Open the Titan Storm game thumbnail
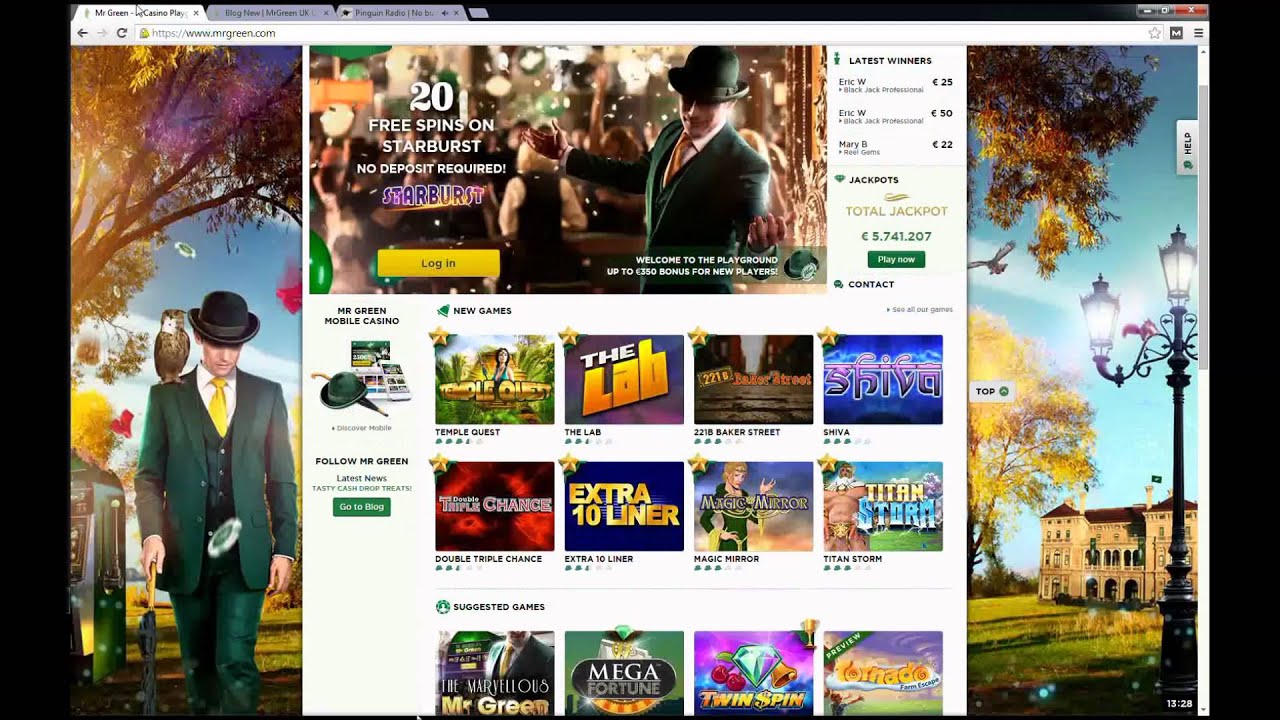Image resolution: width=1280 pixels, height=720 pixels. [883, 506]
